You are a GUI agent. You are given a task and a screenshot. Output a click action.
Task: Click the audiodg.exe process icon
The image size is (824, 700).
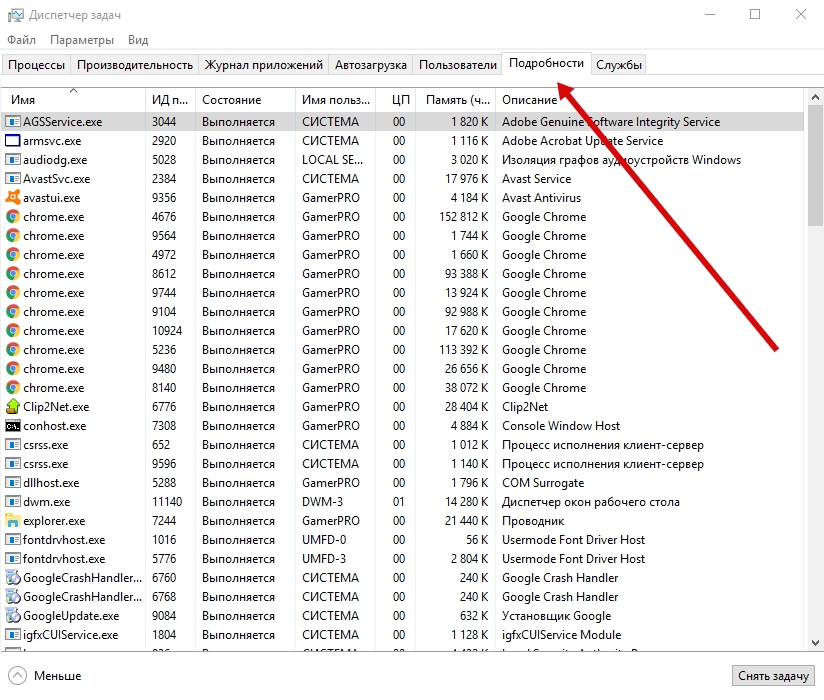[x=13, y=160]
